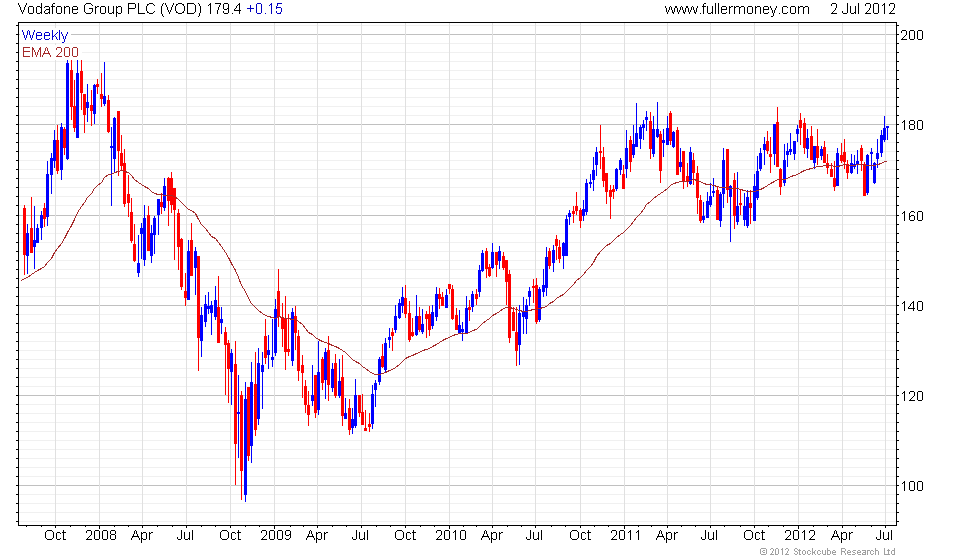
Task: Click the 179.4 last price value
Action: point(224,9)
